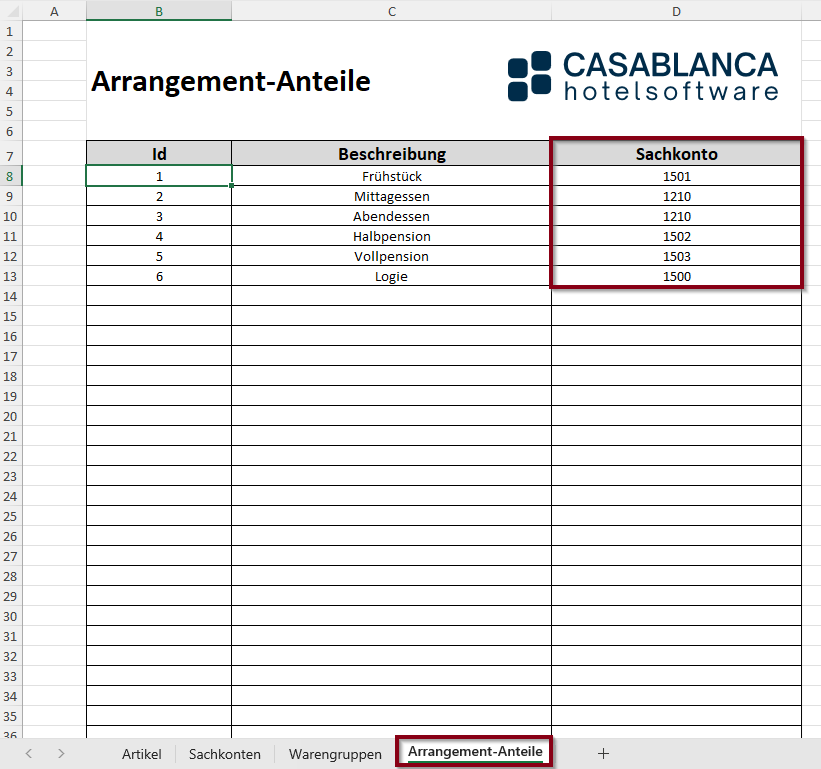
Task: Select the cell containing Mittagessen
Action: [392, 196]
